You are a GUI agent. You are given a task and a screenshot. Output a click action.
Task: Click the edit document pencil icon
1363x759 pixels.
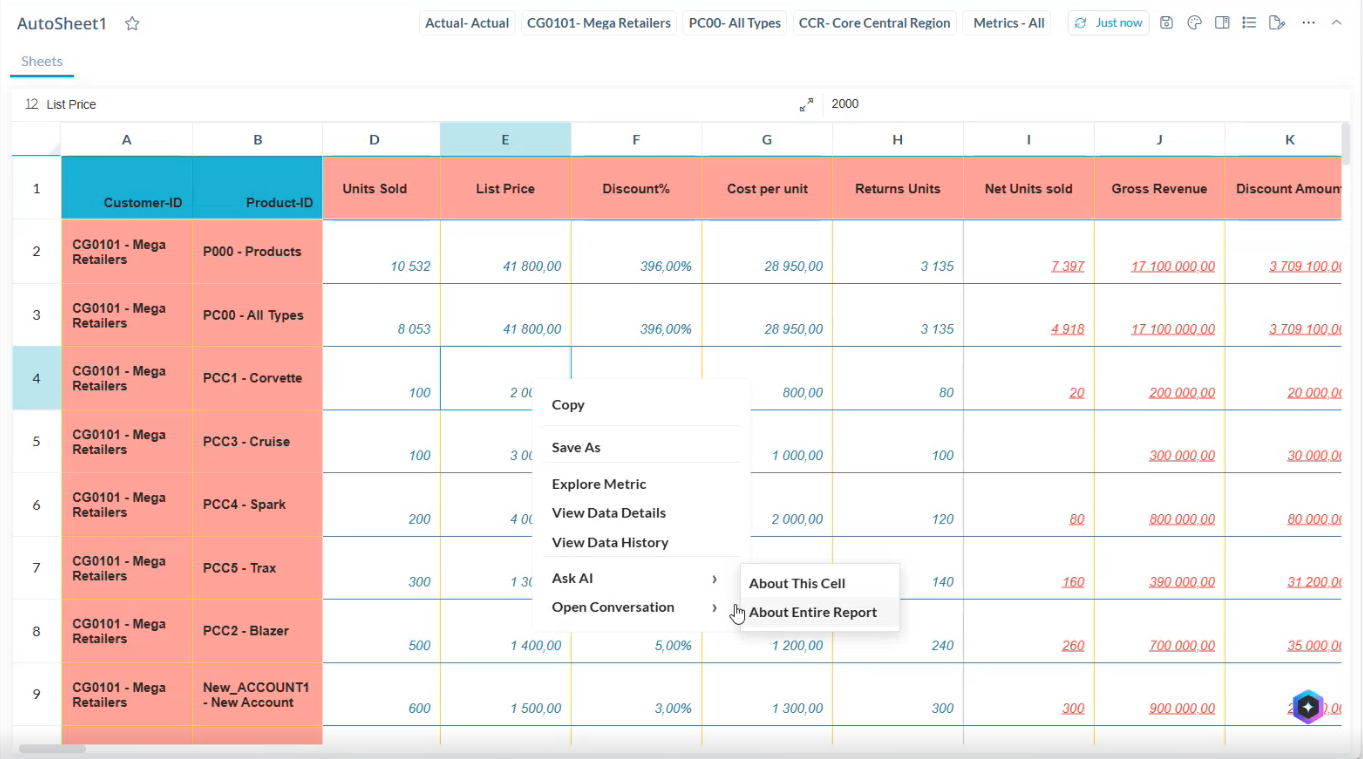(1277, 23)
